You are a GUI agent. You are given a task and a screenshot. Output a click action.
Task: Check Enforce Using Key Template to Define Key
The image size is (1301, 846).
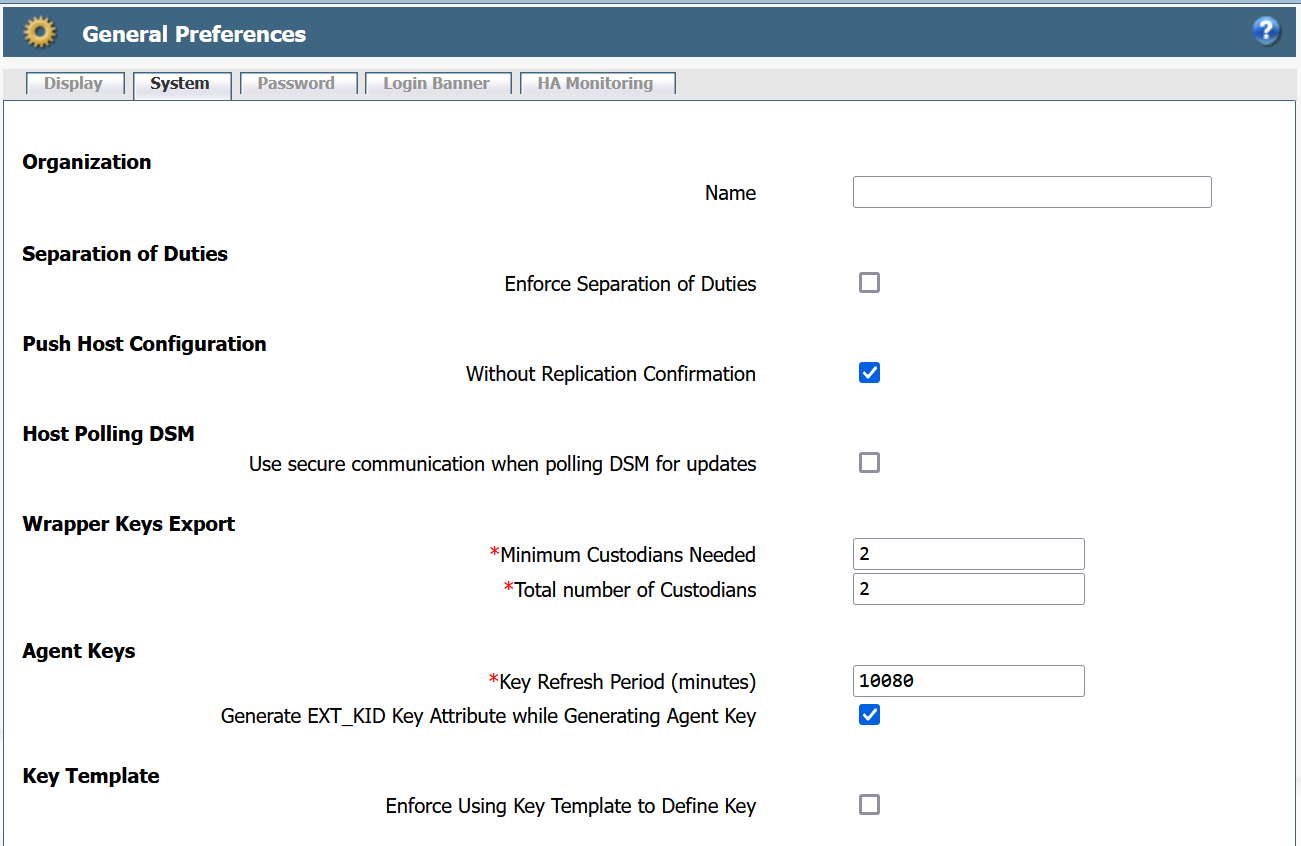click(869, 804)
